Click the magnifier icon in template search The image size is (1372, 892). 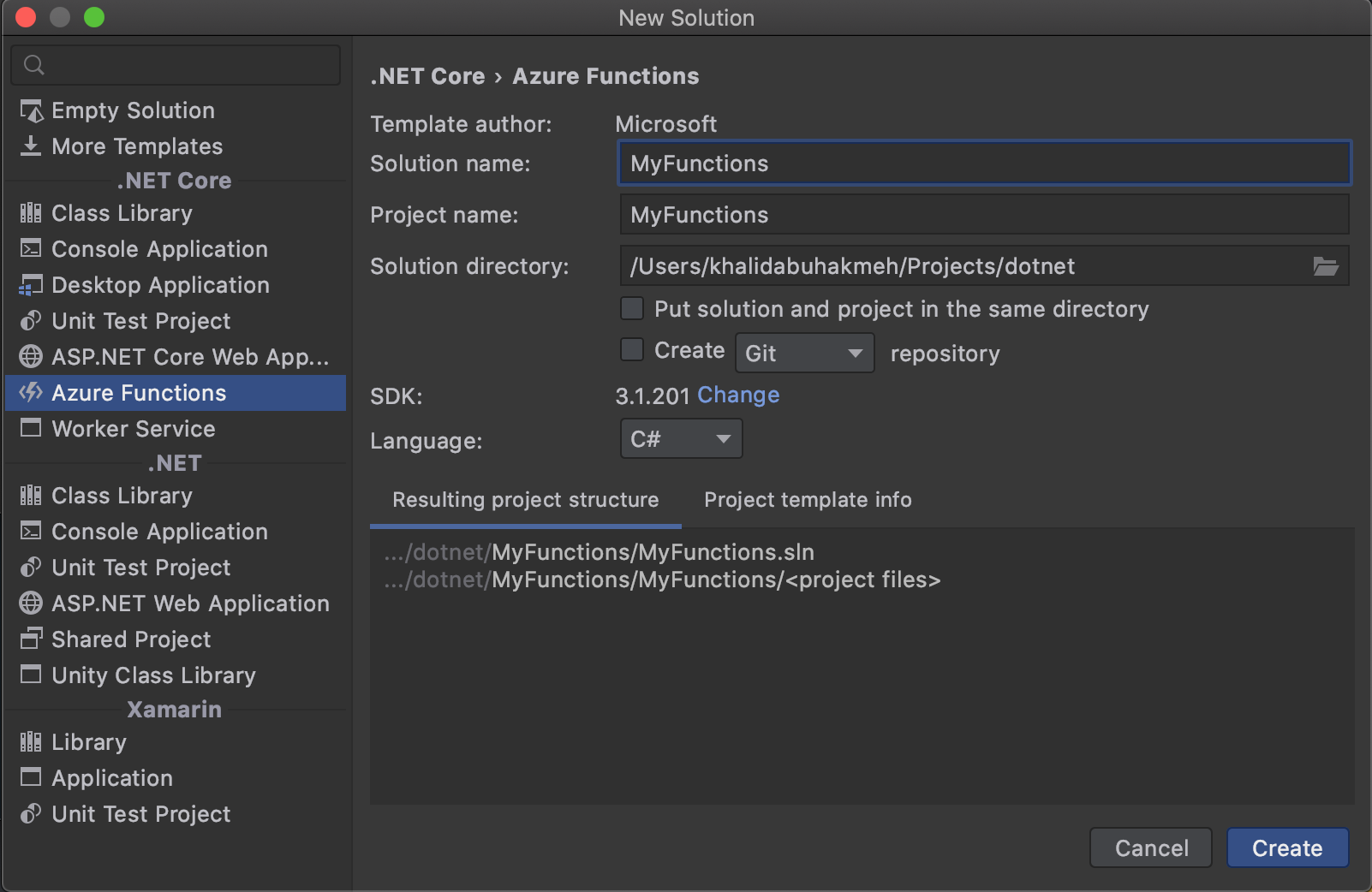pos(34,65)
